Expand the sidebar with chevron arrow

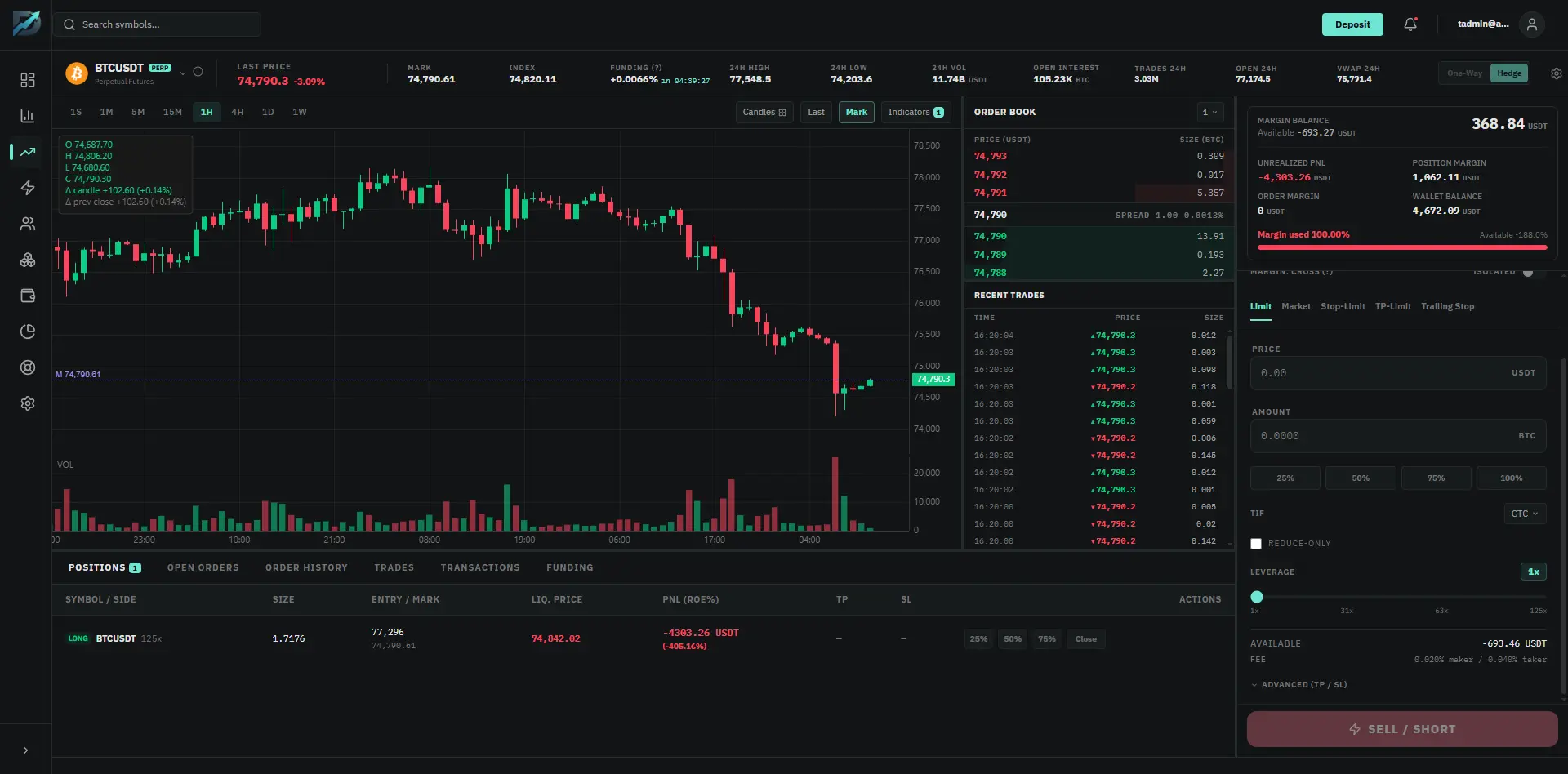point(25,750)
